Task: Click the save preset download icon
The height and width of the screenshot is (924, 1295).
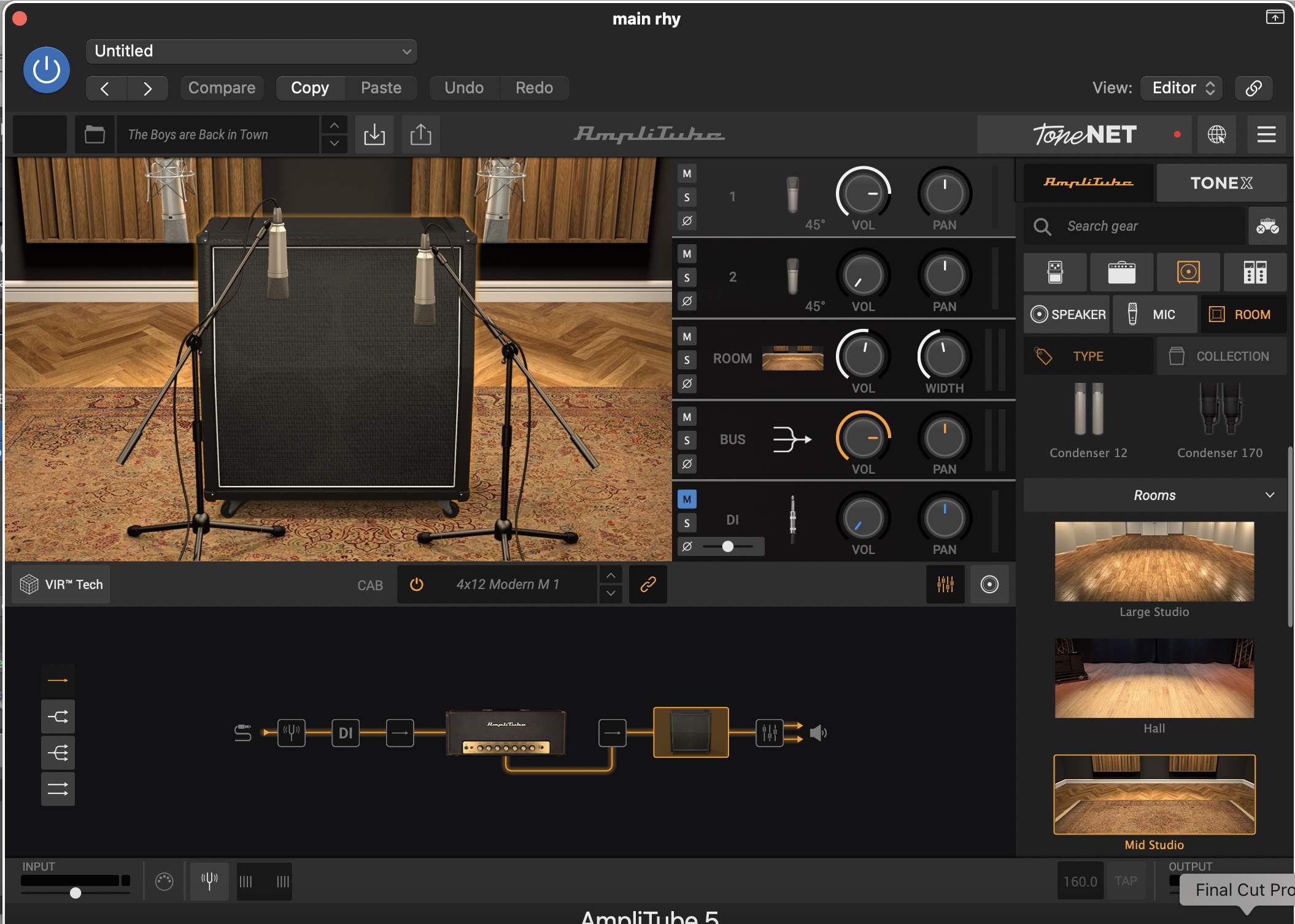Action: point(374,134)
